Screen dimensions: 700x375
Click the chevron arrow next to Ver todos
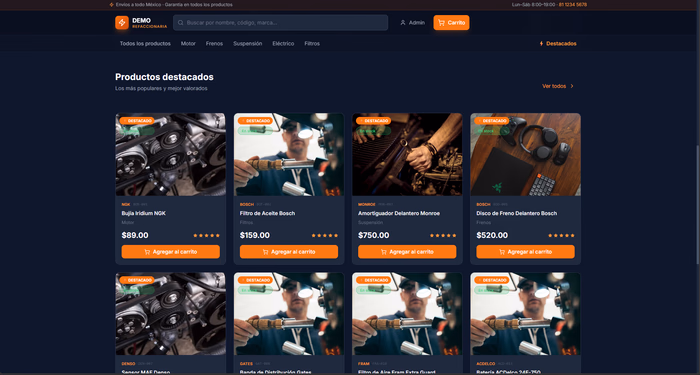(572, 86)
